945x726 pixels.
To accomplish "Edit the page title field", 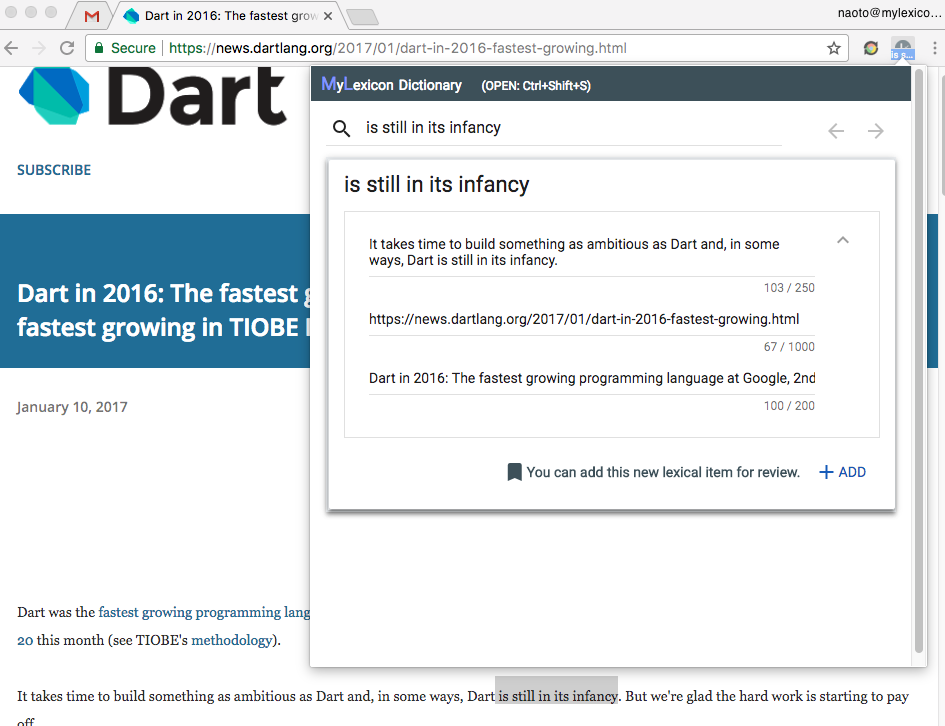I will click(591, 378).
